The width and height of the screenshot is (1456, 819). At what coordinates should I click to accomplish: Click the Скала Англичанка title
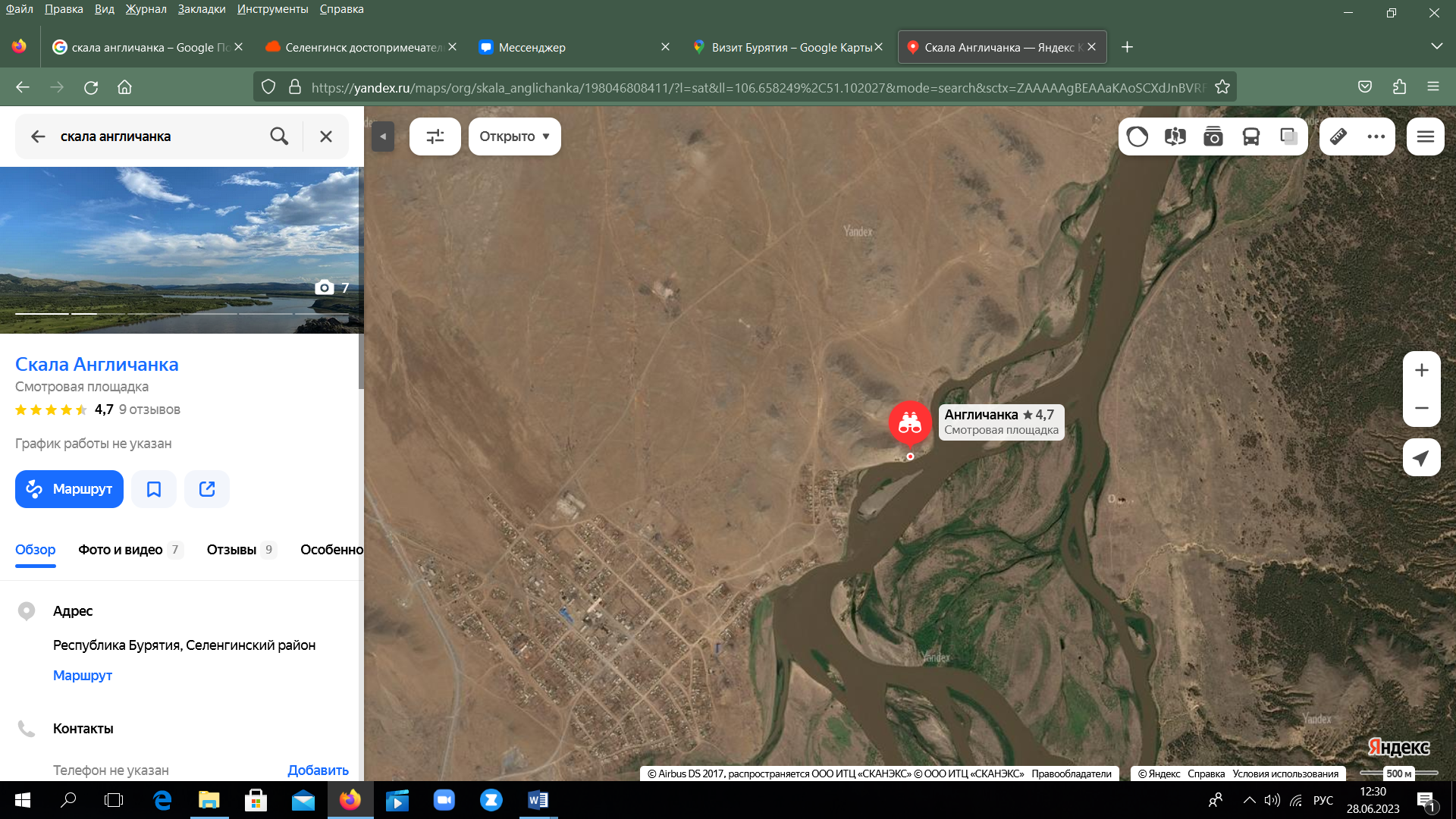(97, 364)
